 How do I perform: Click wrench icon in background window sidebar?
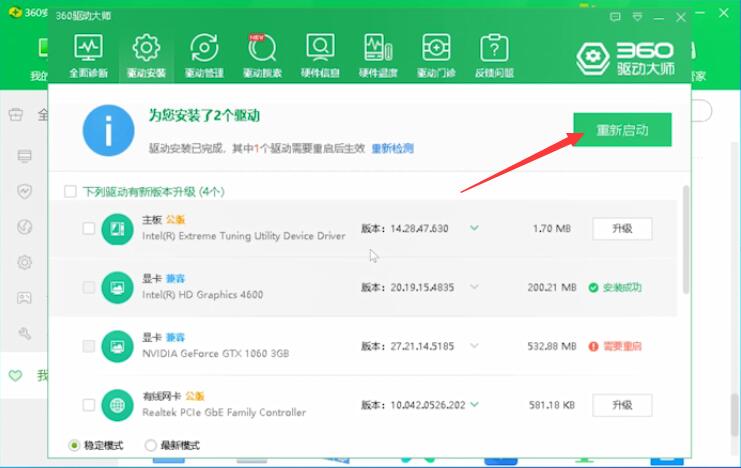click(24, 333)
